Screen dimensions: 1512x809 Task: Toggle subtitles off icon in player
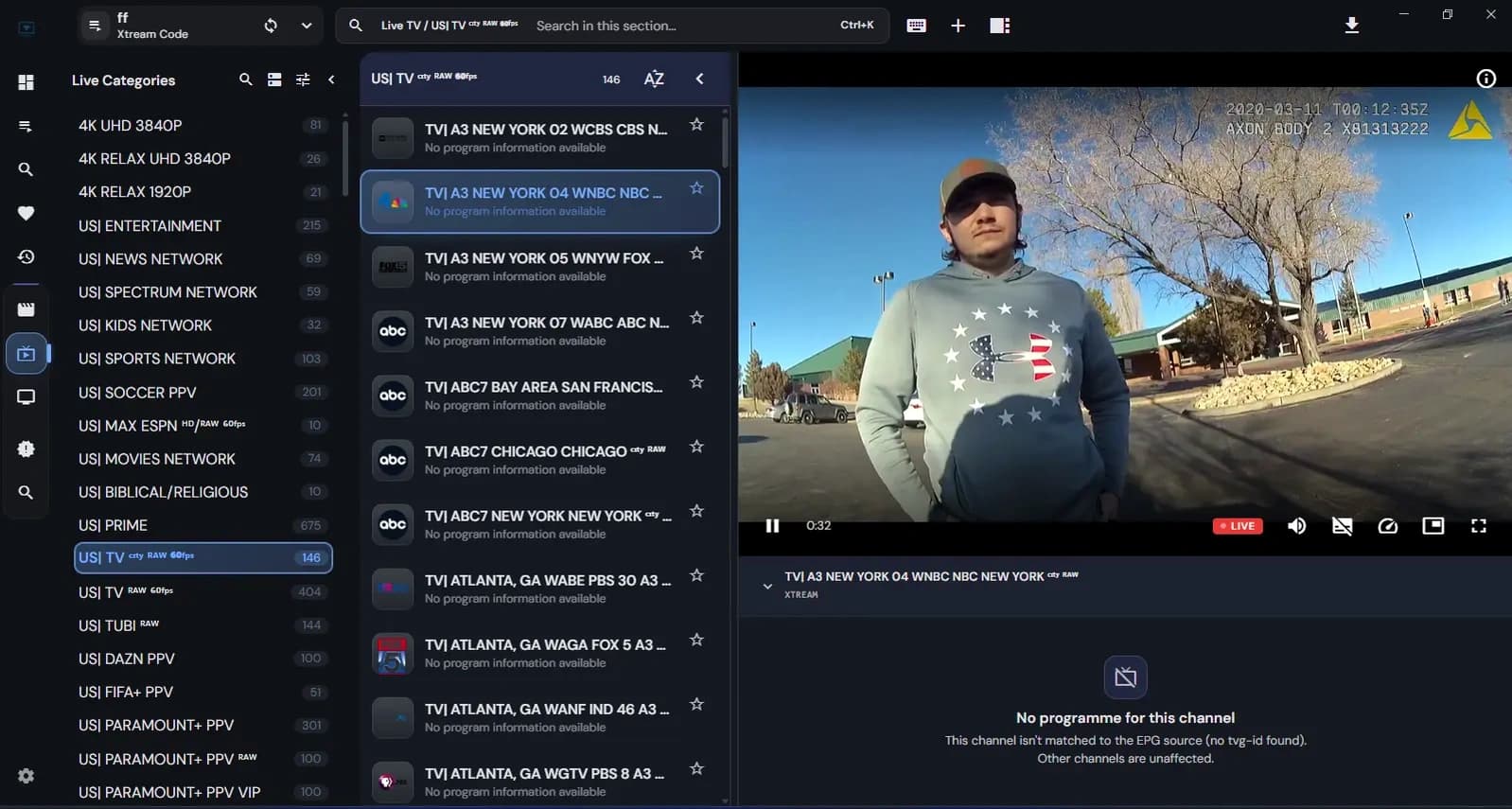pyautogui.click(x=1342, y=525)
